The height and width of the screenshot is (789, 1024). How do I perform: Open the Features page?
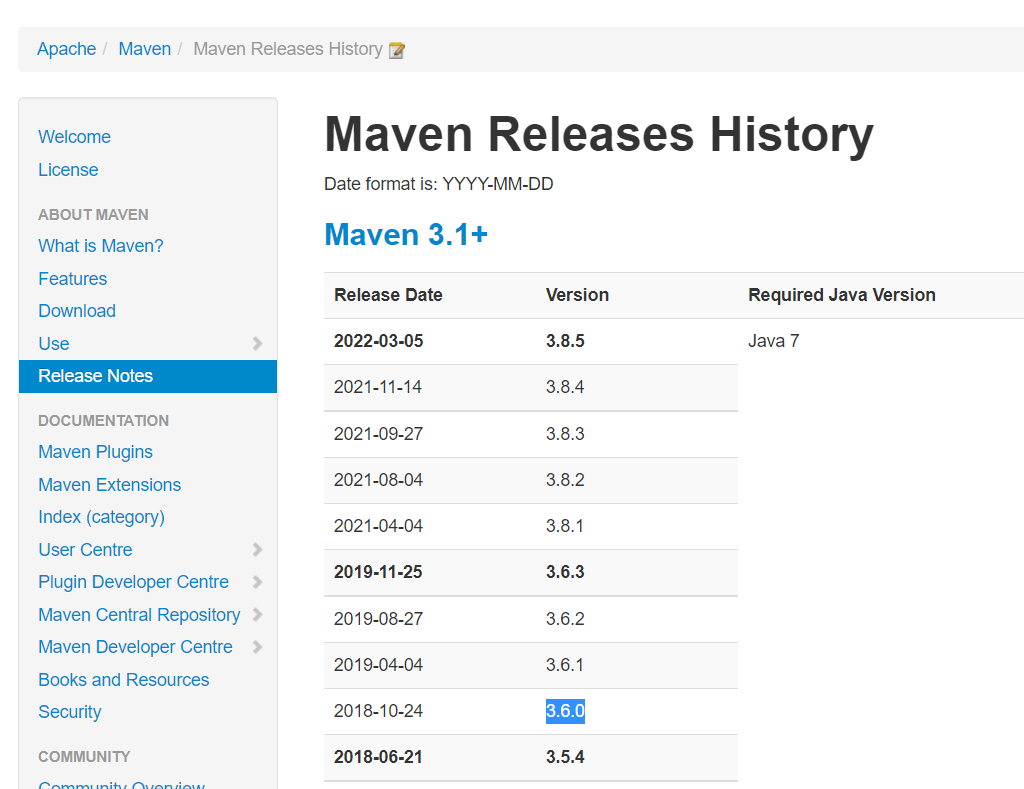click(72, 279)
